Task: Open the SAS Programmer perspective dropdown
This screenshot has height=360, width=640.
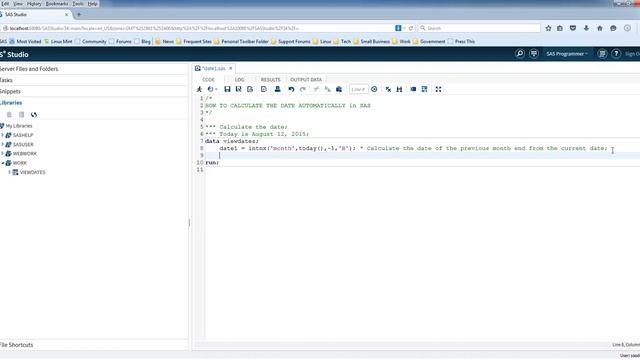Action: click(567, 54)
